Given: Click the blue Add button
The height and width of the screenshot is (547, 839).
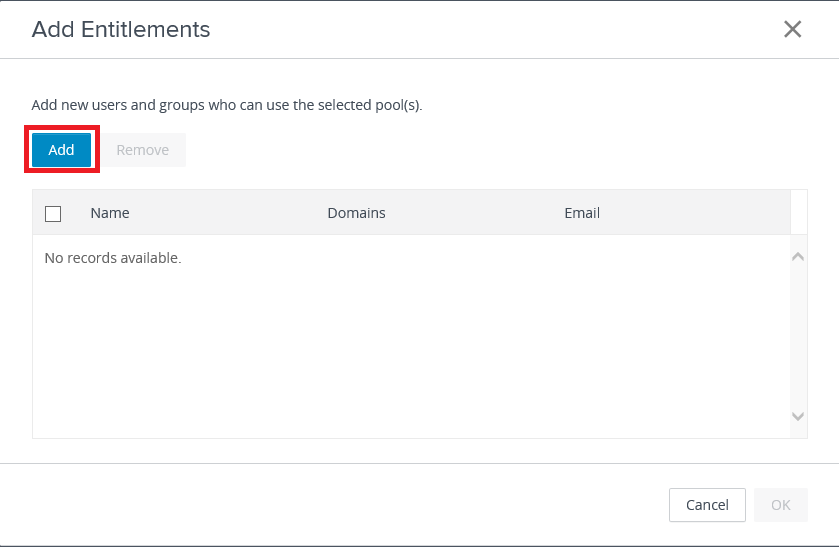Looking at the screenshot, I should [x=61, y=150].
